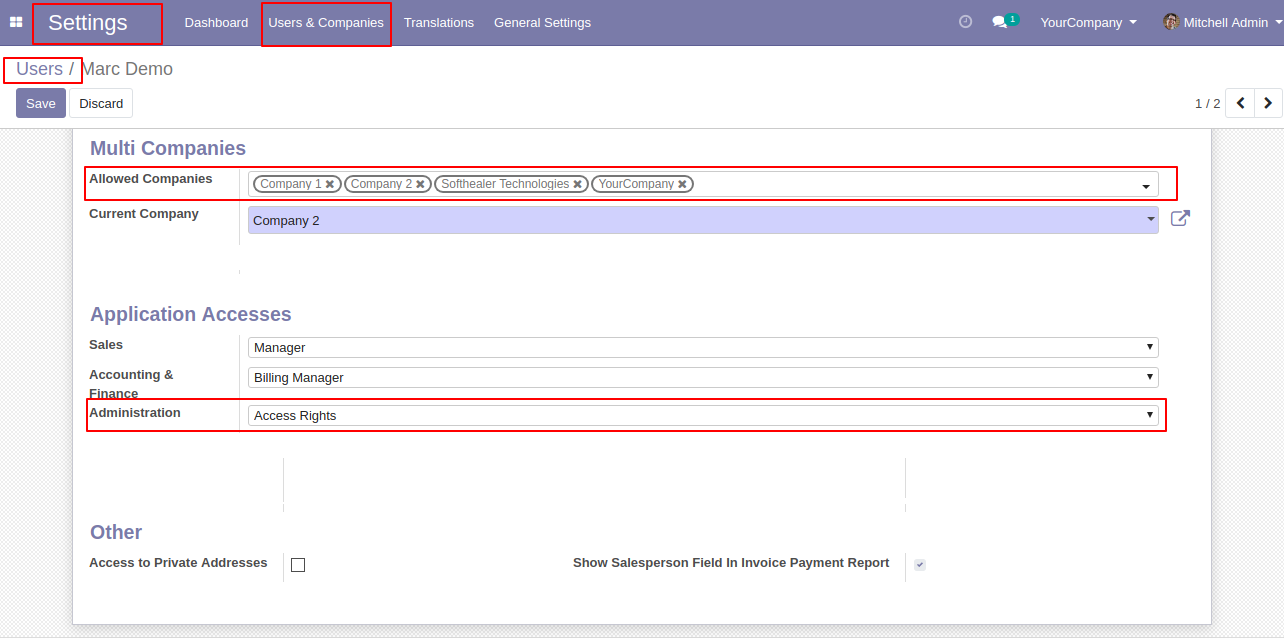Image resolution: width=1284 pixels, height=638 pixels.
Task: Open Current Company external link icon
Action: [x=1180, y=218]
